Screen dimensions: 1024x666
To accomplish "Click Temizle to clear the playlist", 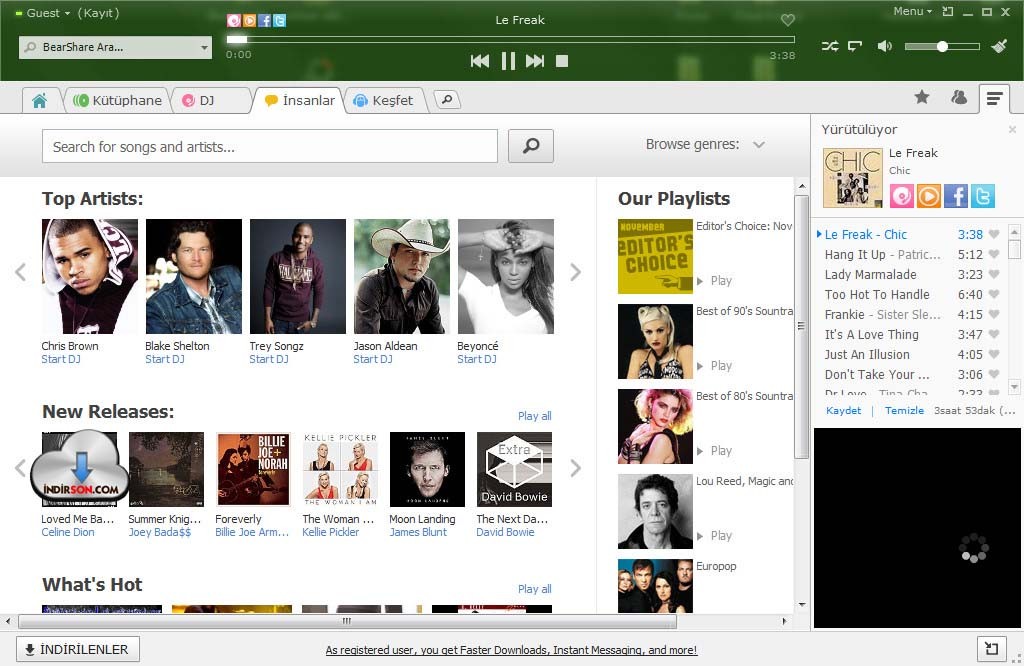I will point(904,411).
